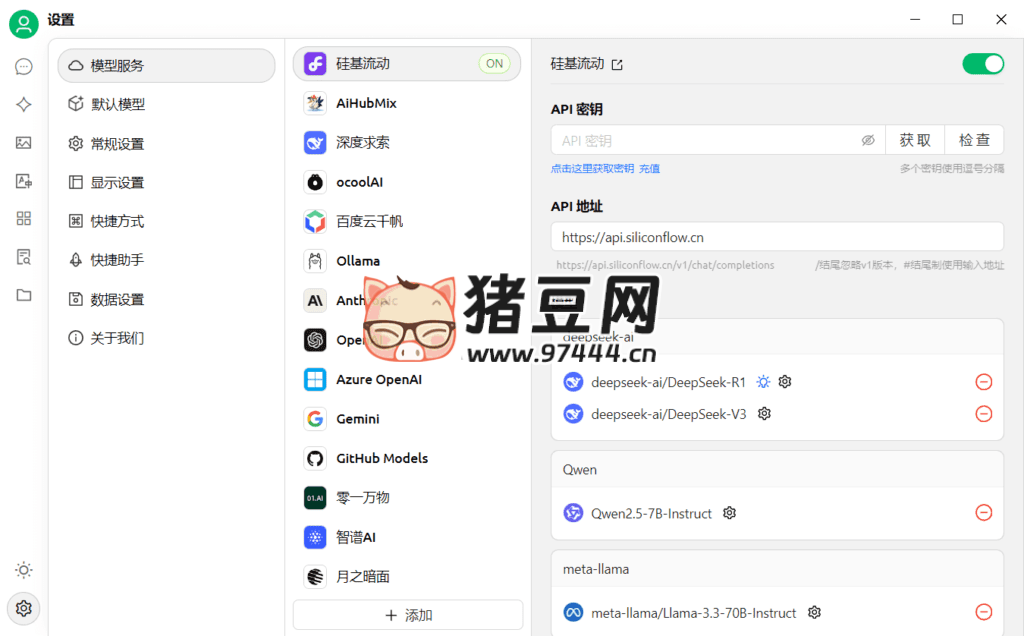This screenshot has height=636, width=1024.
Task: Click the meta-llama model group header
Action: (x=777, y=569)
